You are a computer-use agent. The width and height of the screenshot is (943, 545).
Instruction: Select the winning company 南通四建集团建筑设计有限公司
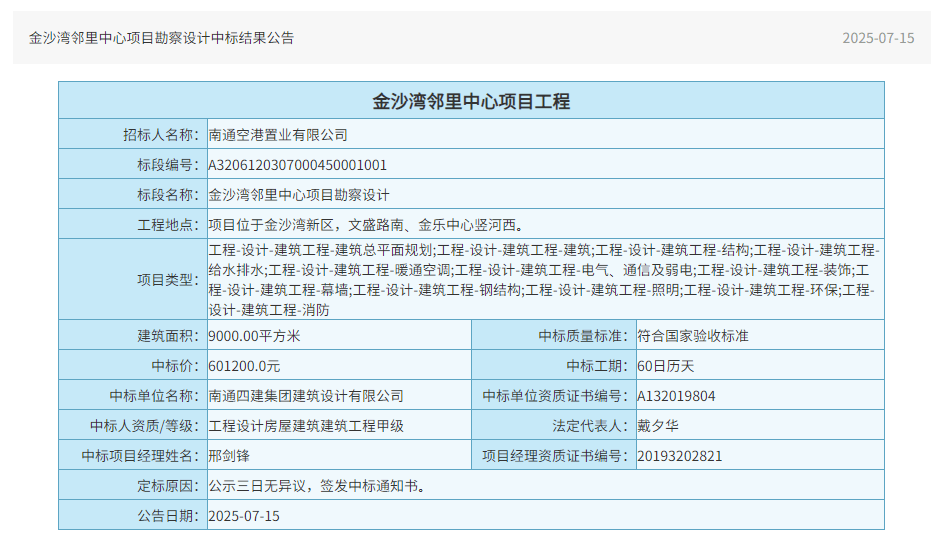[x=306, y=396]
